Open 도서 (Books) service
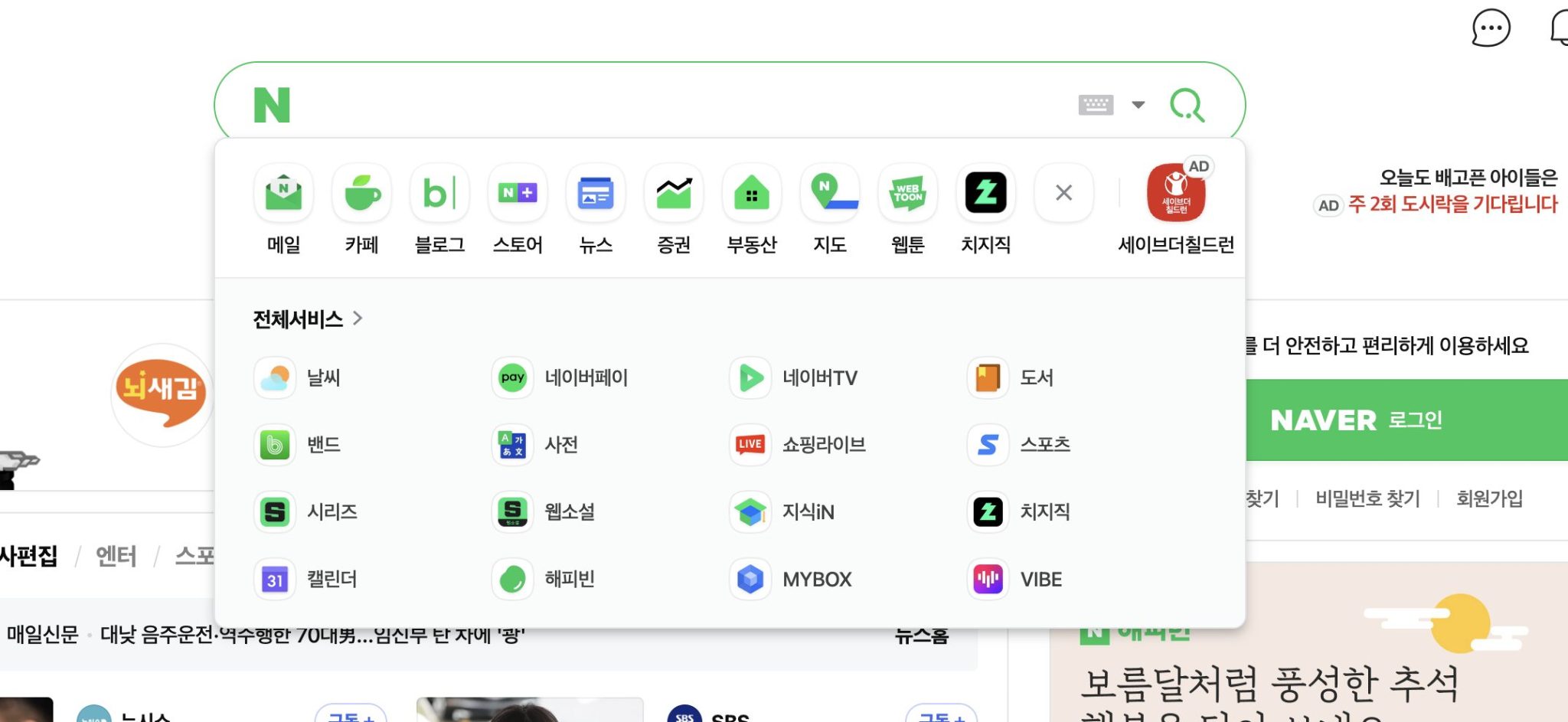This screenshot has height=722, width=1568. 1011,377
